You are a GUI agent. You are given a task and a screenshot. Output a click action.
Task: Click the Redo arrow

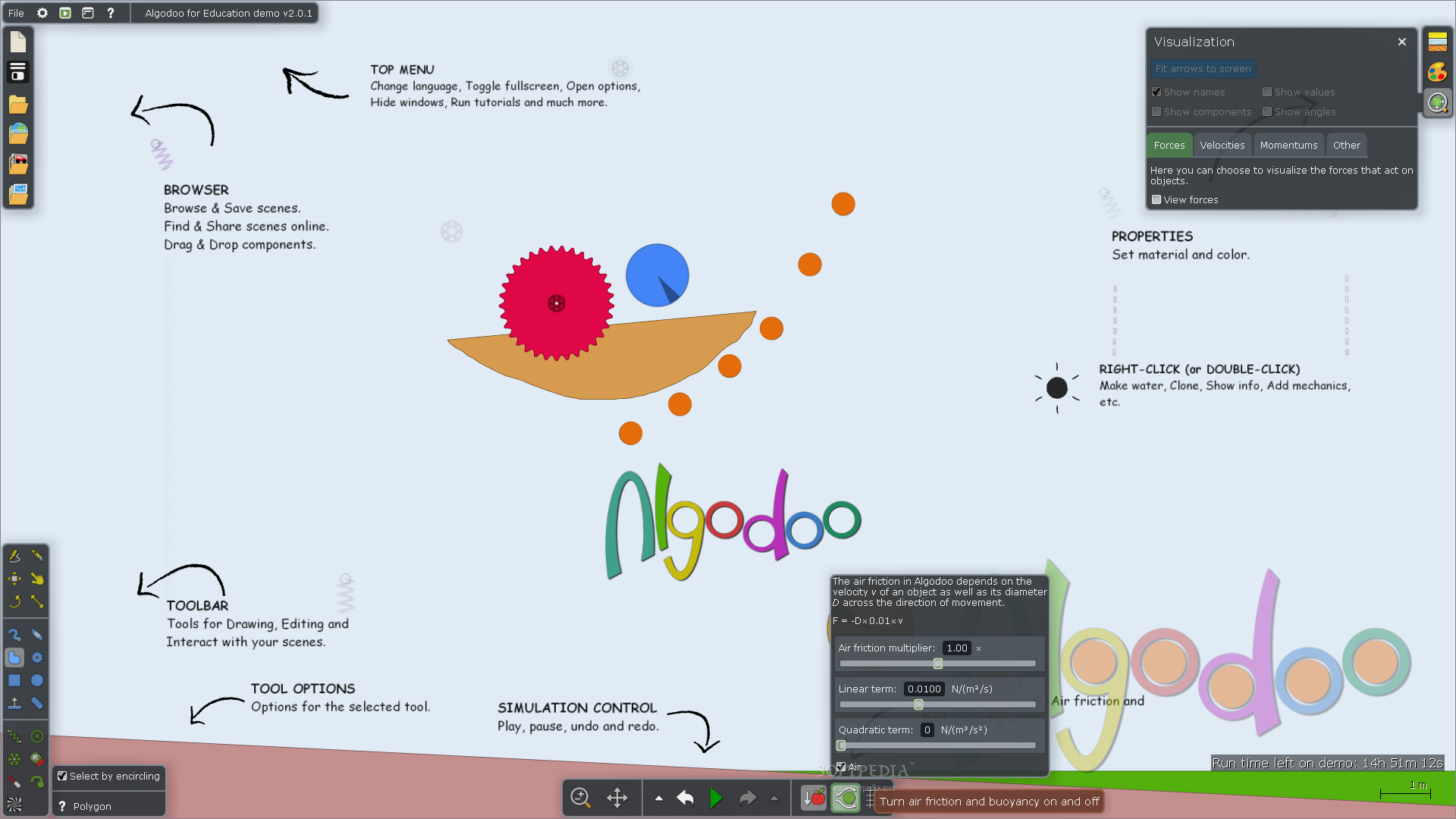click(748, 798)
